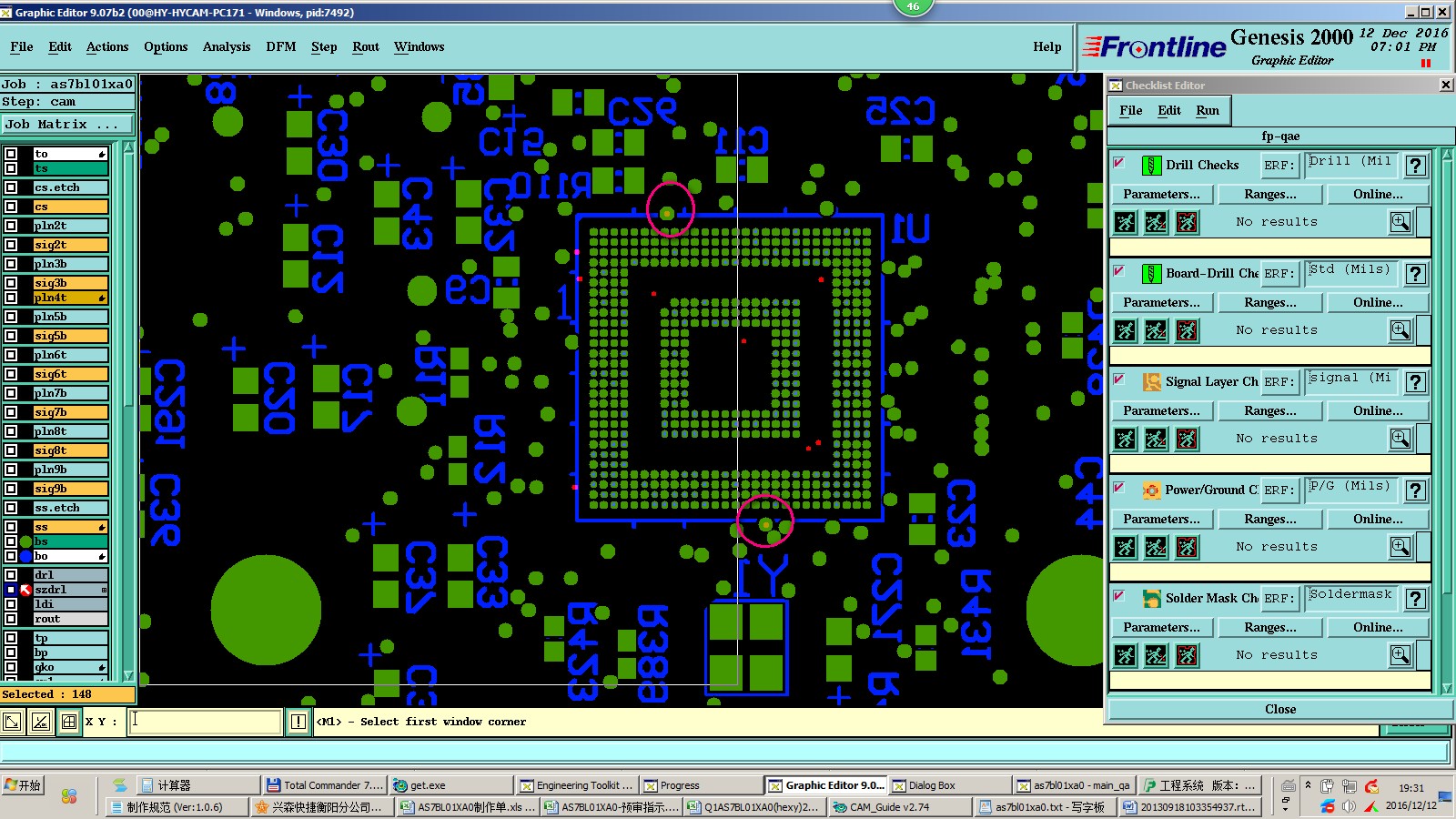Run the Drill Checks on all features icon
The width and height of the screenshot is (1456, 819).
1126,222
